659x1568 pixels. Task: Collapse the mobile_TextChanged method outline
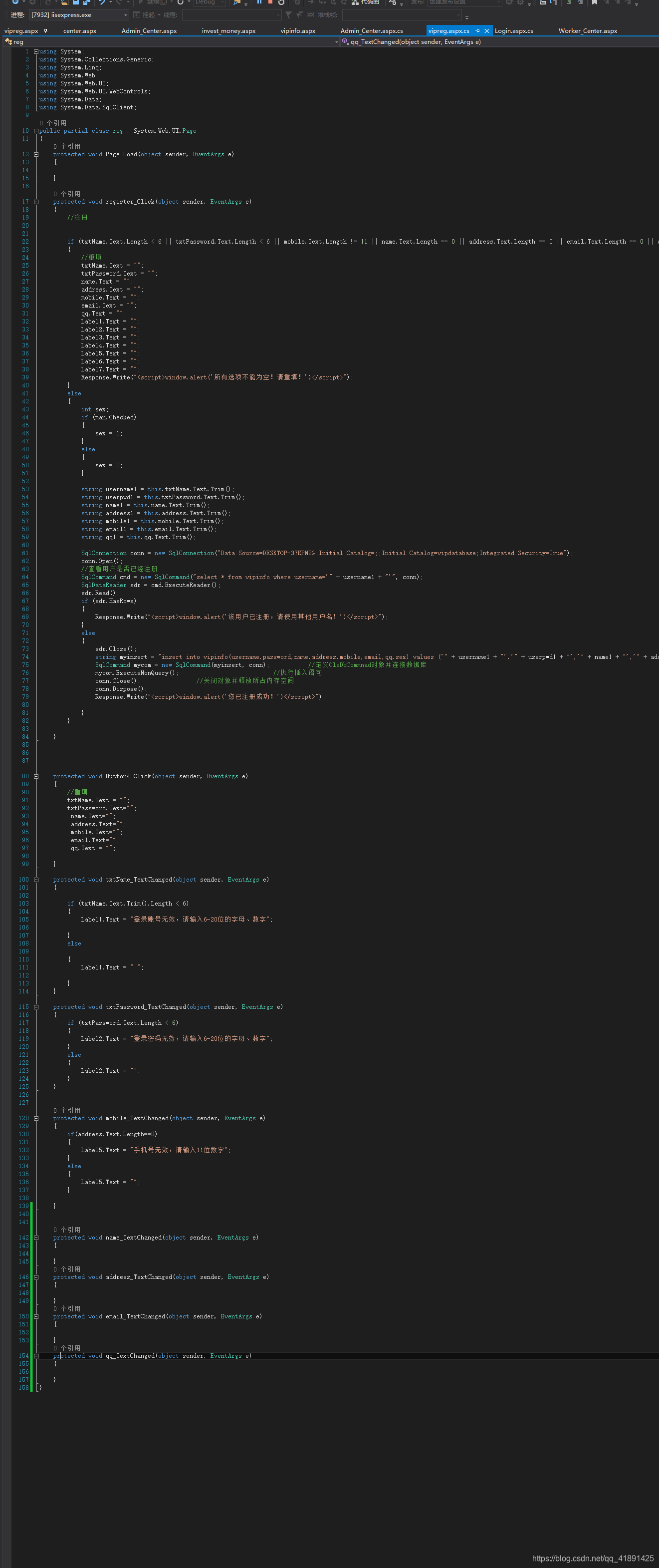click(36, 1119)
